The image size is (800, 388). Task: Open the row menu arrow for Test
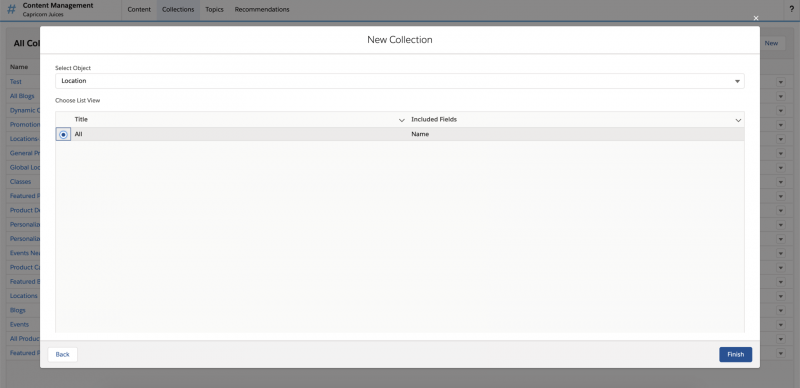click(781, 82)
